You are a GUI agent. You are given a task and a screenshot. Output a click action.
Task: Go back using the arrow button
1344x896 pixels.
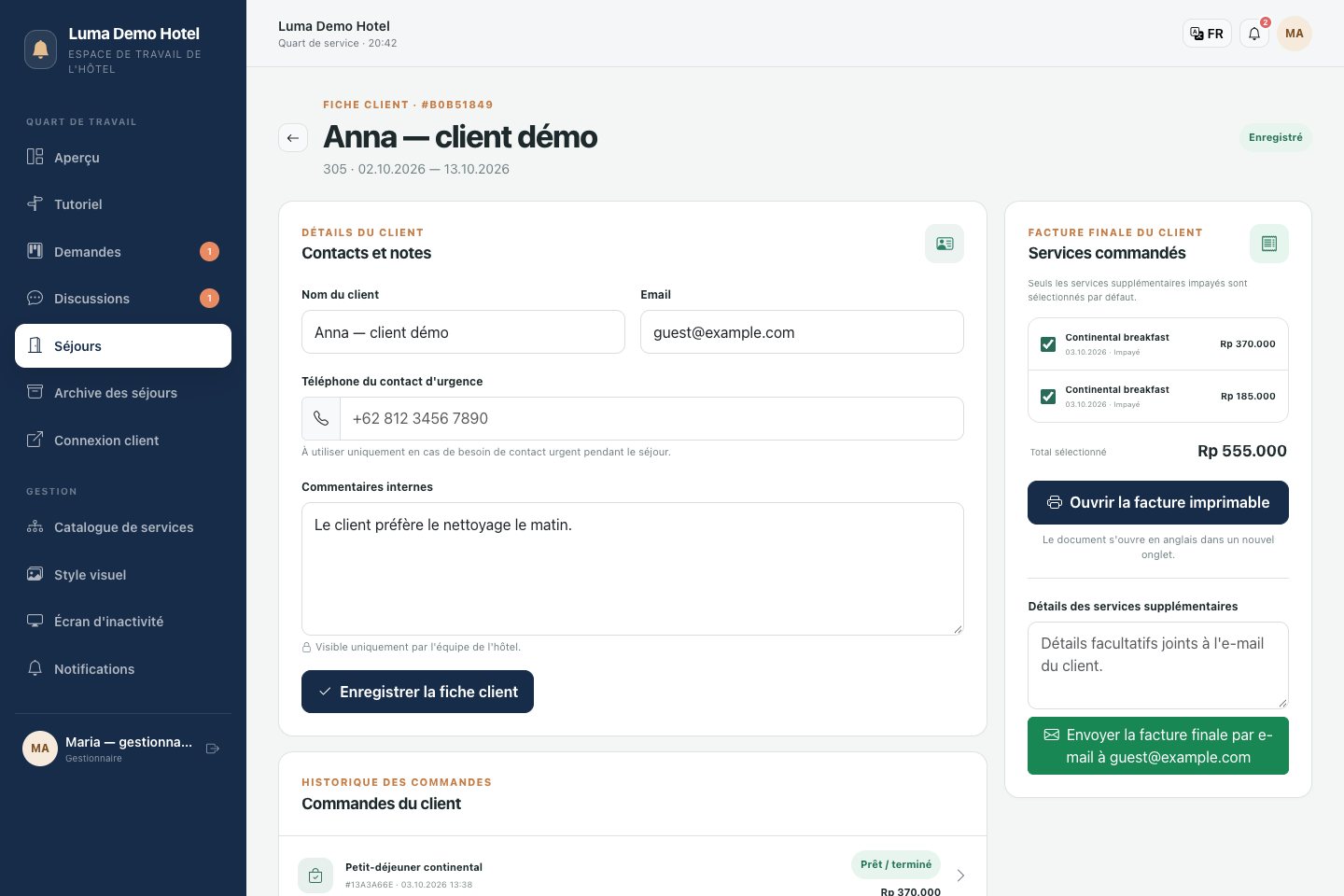pos(293,138)
